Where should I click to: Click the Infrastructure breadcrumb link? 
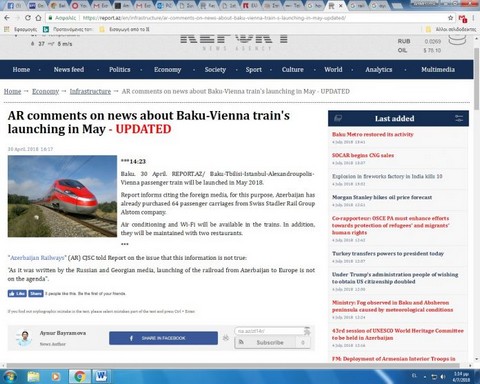(x=90, y=91)
